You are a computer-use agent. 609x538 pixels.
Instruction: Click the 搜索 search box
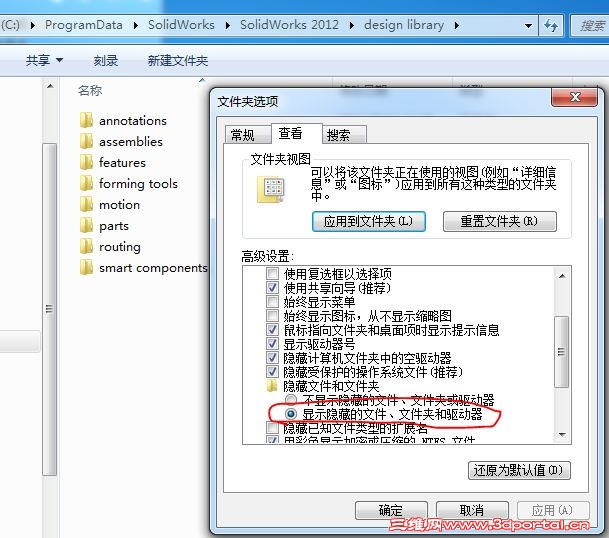coord(590,26)
